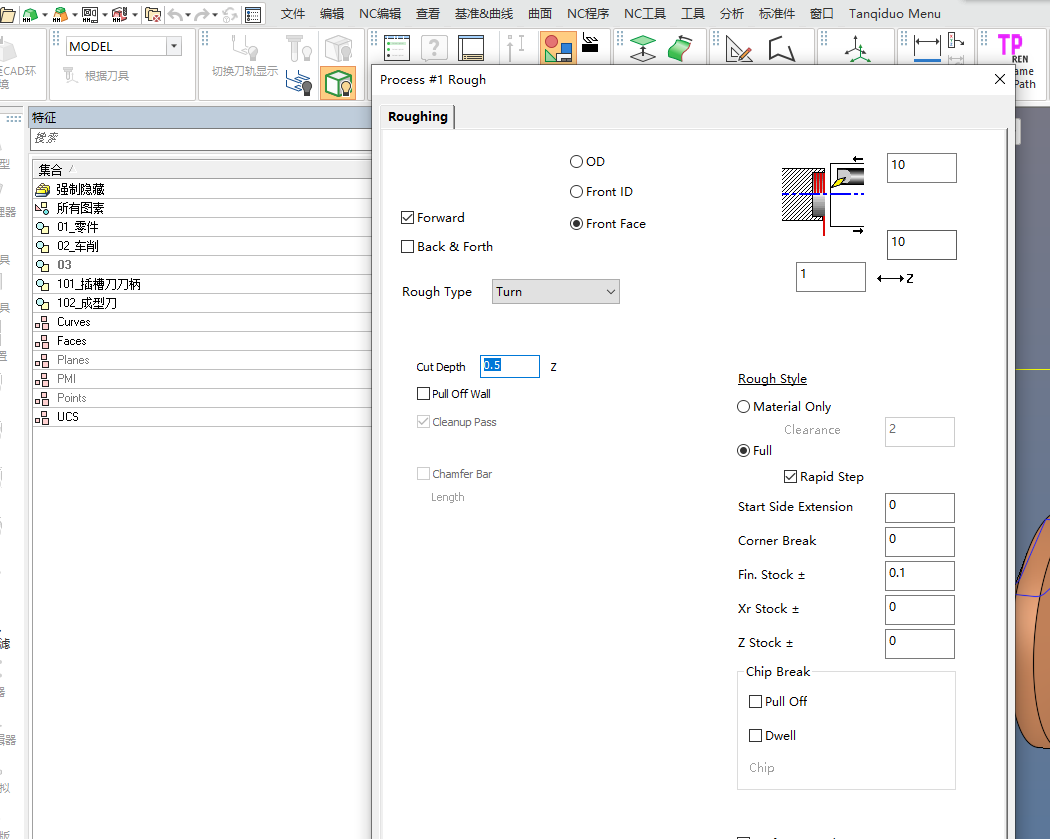Close the Process #1 Rough dialog
1050x839 pixels.
1000,79
